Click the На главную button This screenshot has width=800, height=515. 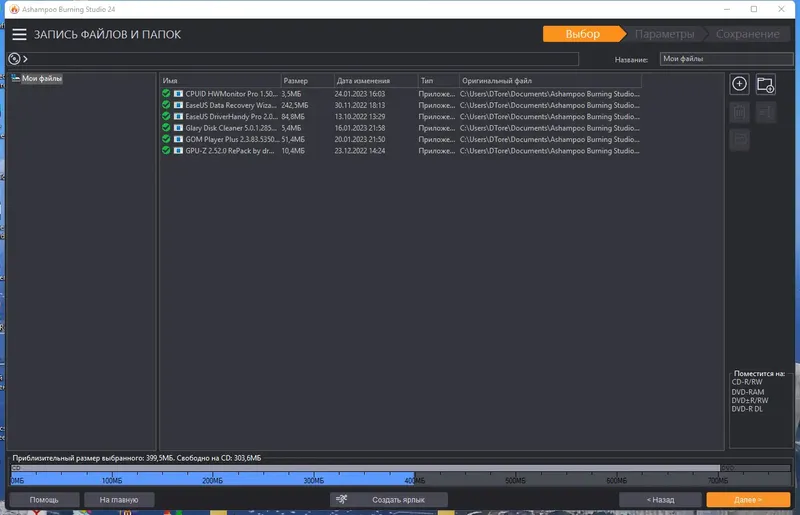click(119, 500)
